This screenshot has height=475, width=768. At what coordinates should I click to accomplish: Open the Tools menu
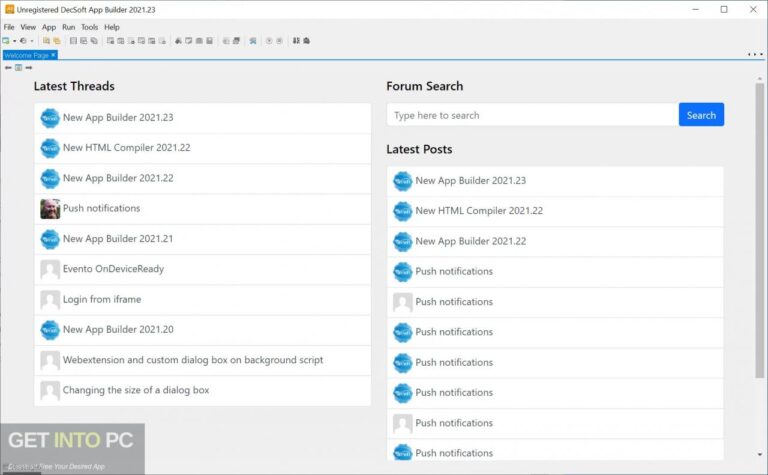[x=90, y=27]
